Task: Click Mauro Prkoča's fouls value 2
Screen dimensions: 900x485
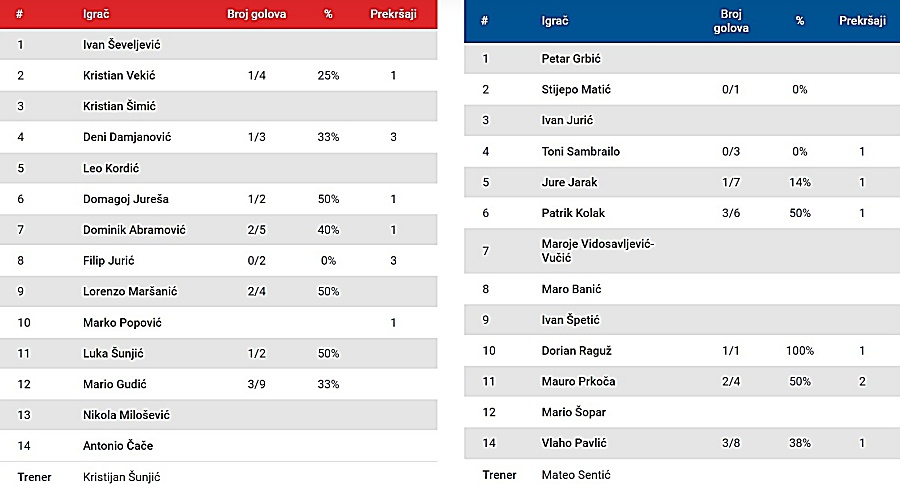Action: [862, 381]
